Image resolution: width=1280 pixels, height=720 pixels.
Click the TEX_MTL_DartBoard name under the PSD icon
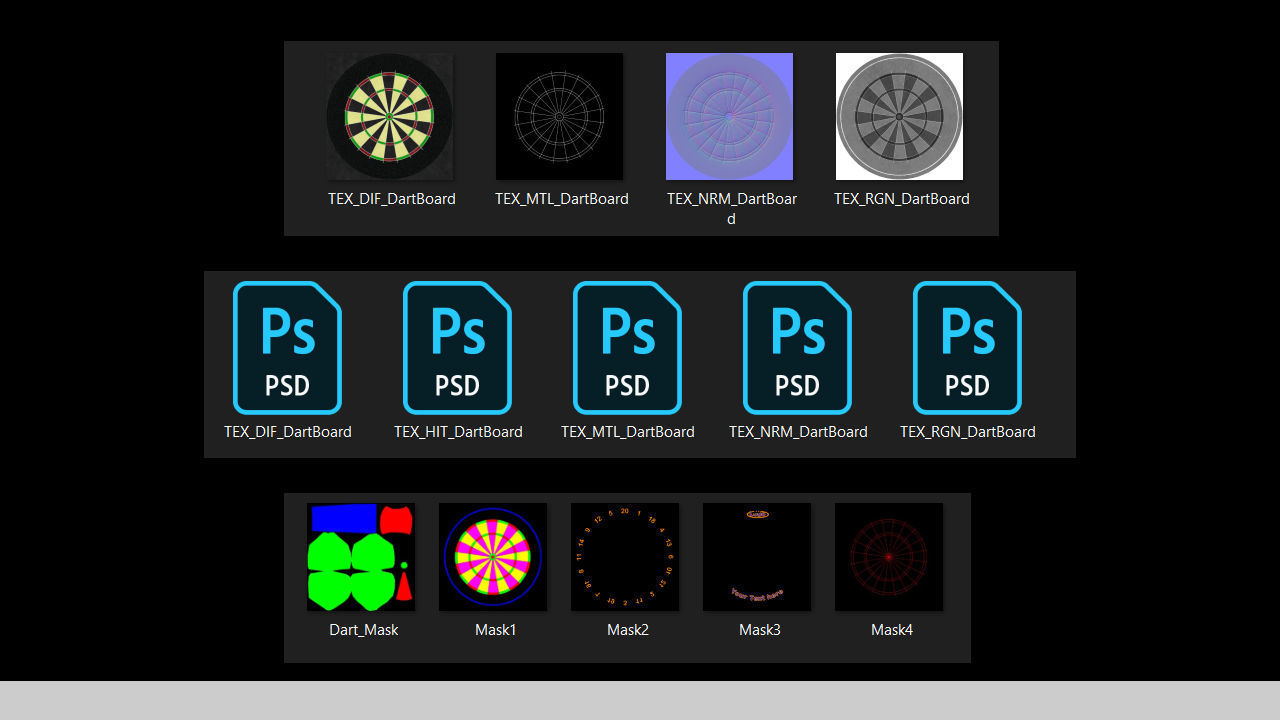coord(628,432)
